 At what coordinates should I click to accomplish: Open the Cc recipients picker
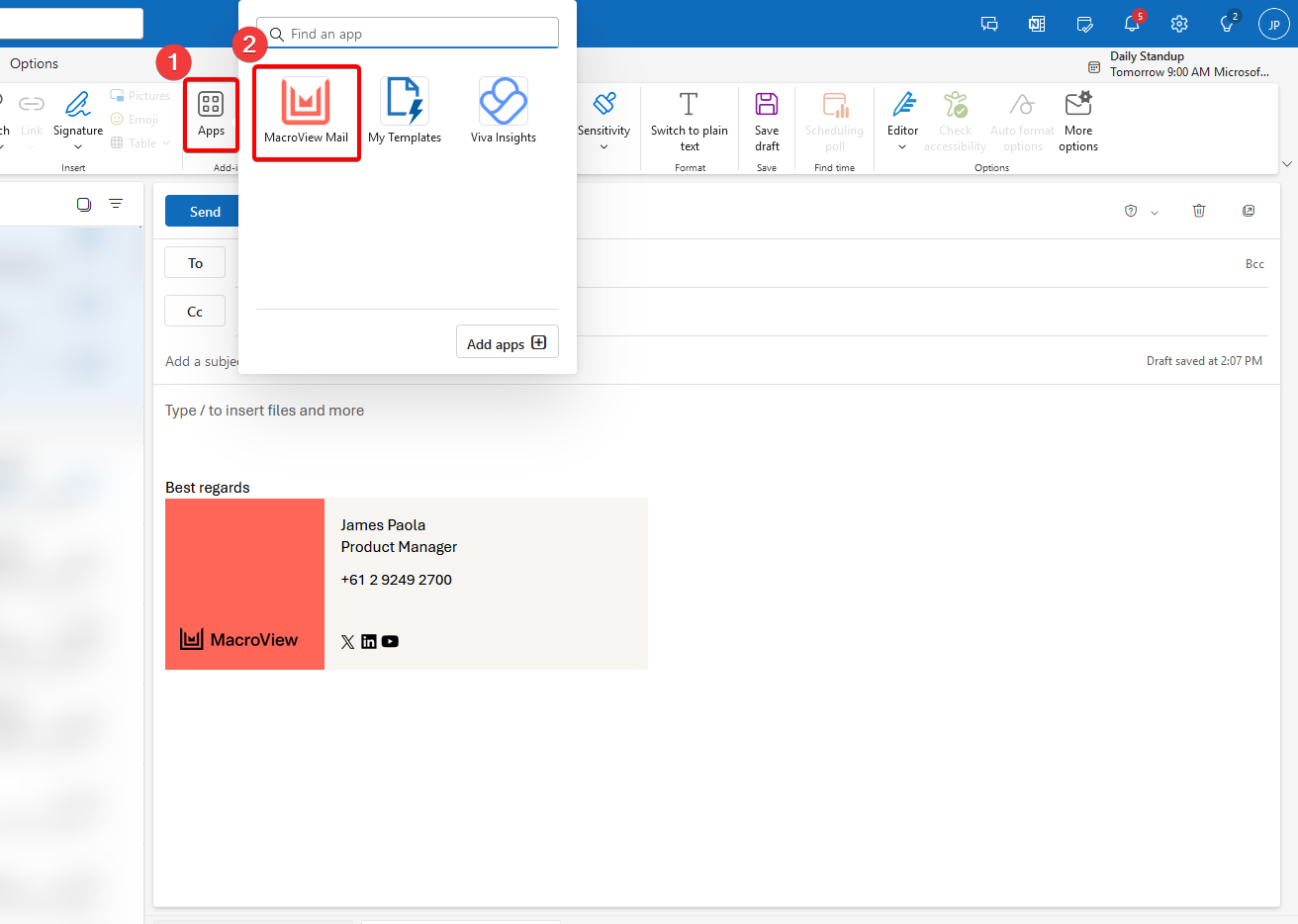click(195, 312)
